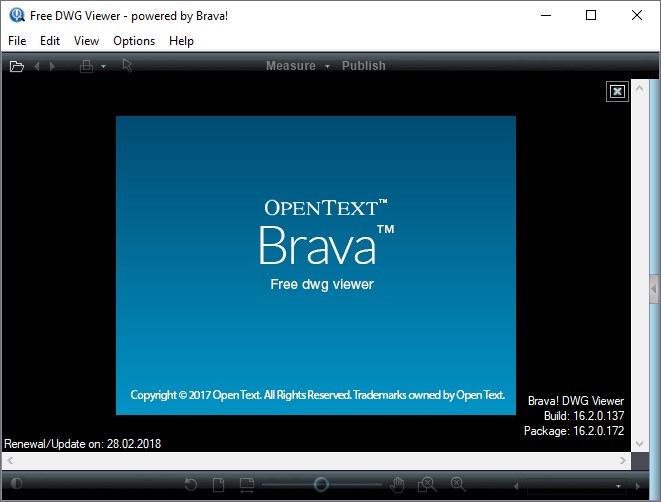
Task: Open the page selector dropdown at bottom right
Action: tap(619, 486)
